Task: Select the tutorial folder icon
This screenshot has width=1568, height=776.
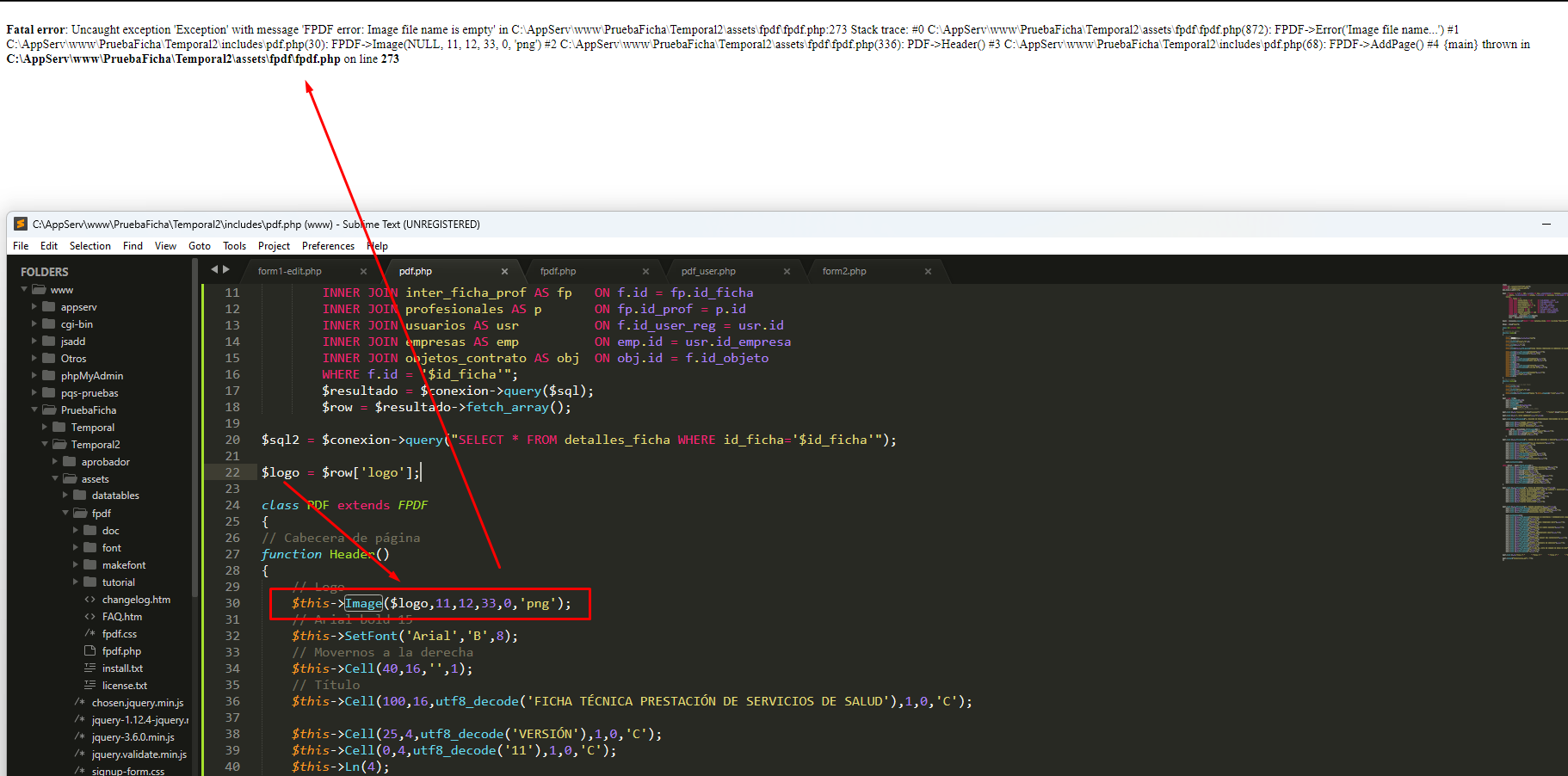Action: 90,582
